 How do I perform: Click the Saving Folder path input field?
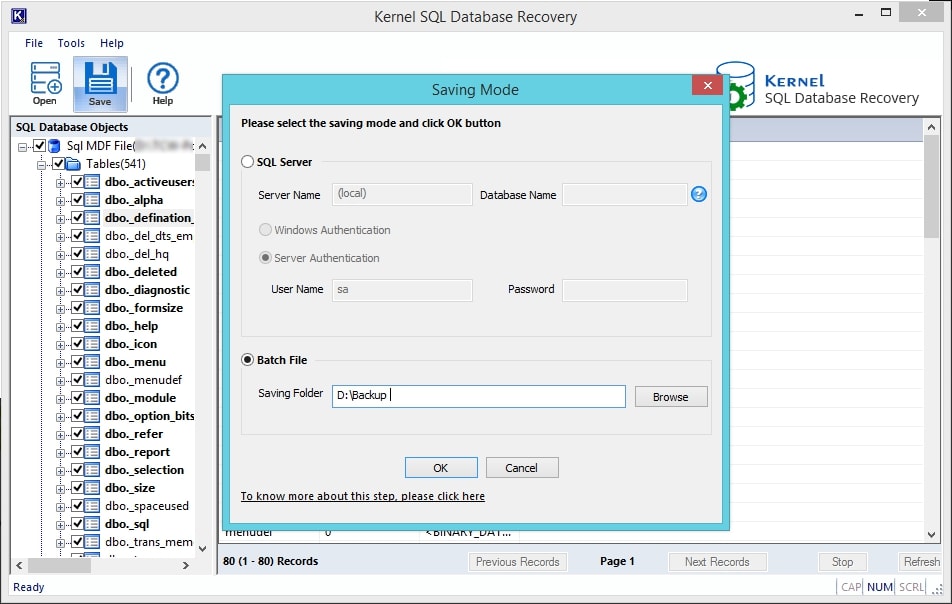tap(478, 396)
